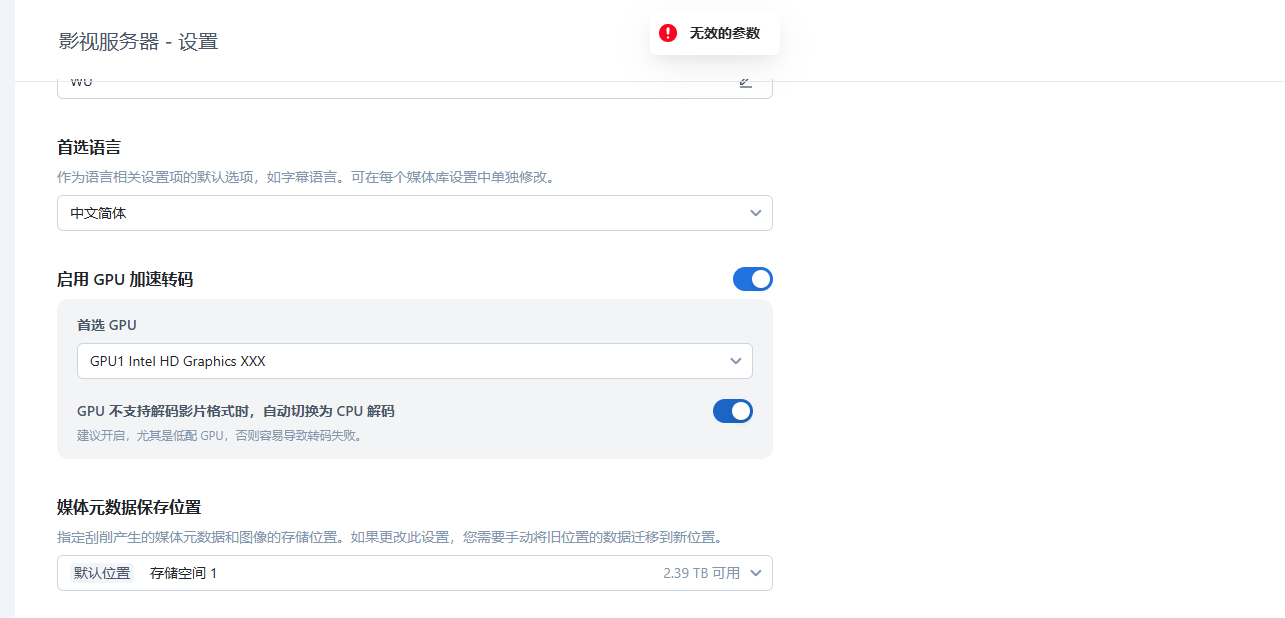The width and height of the screenshot is (1285, 618).
Task: Click the chevron arrow of the 首选 GPU selector
Action: tap(735, 361)
